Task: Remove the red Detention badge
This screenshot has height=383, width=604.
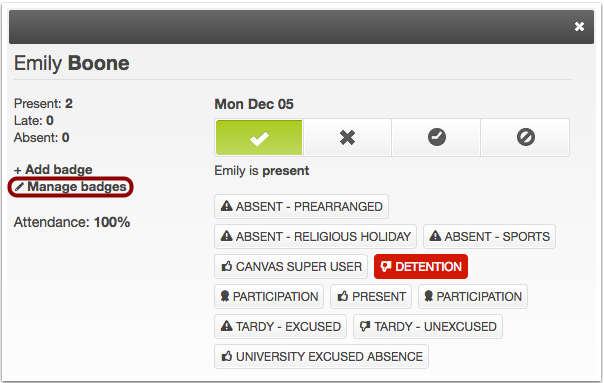Action: click(x=421, y=267)
